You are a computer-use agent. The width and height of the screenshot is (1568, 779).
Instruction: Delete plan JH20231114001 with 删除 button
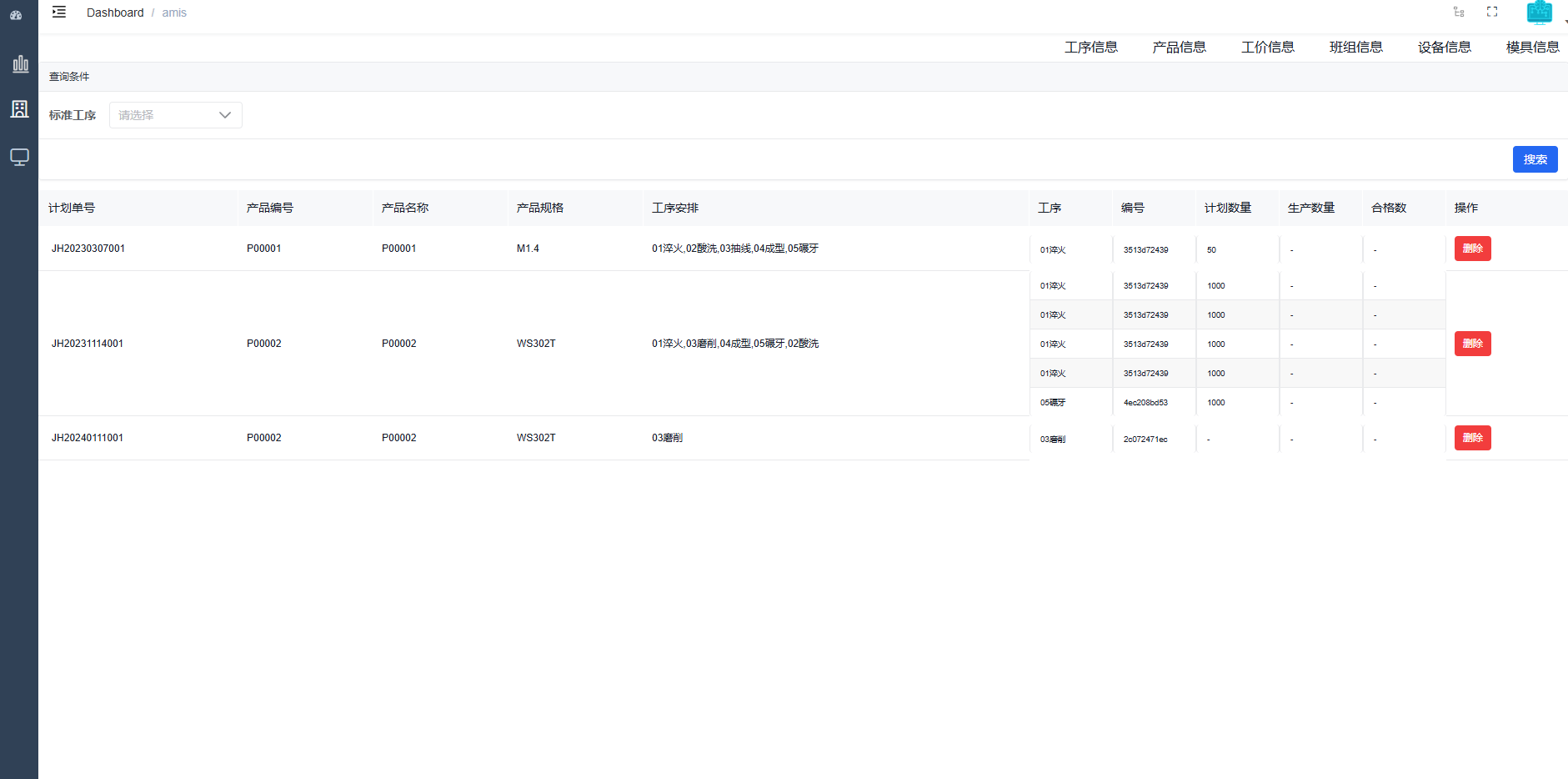(x=1473, y=344)
